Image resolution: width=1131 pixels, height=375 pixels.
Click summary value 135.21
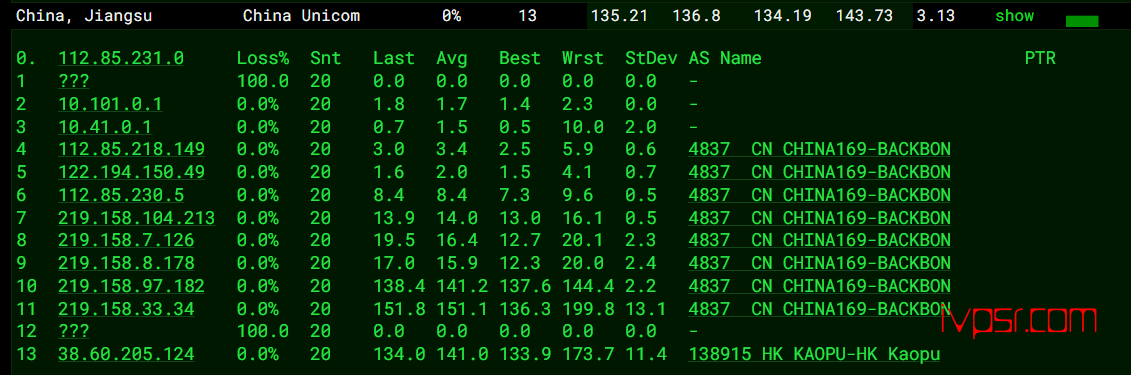[620, 16]
